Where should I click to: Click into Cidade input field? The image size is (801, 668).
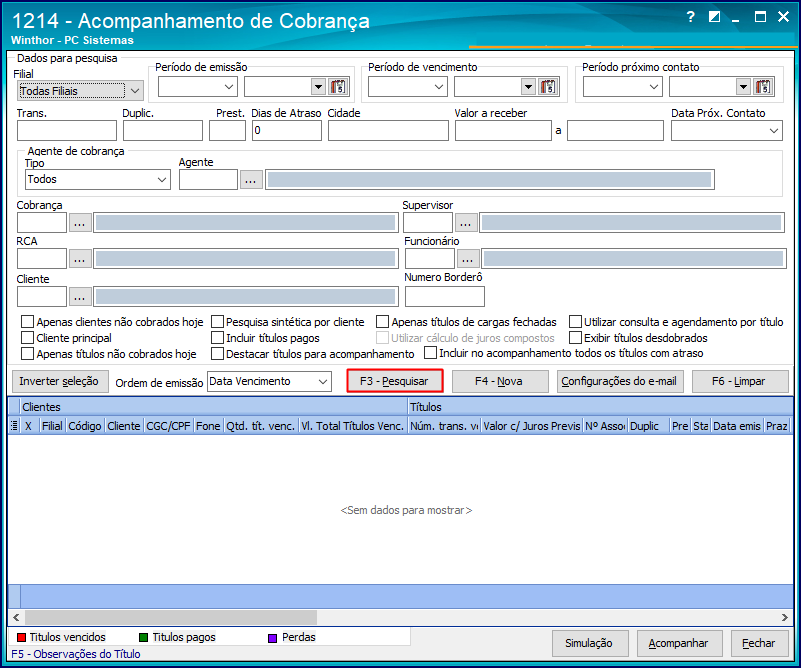click(388, 131)
